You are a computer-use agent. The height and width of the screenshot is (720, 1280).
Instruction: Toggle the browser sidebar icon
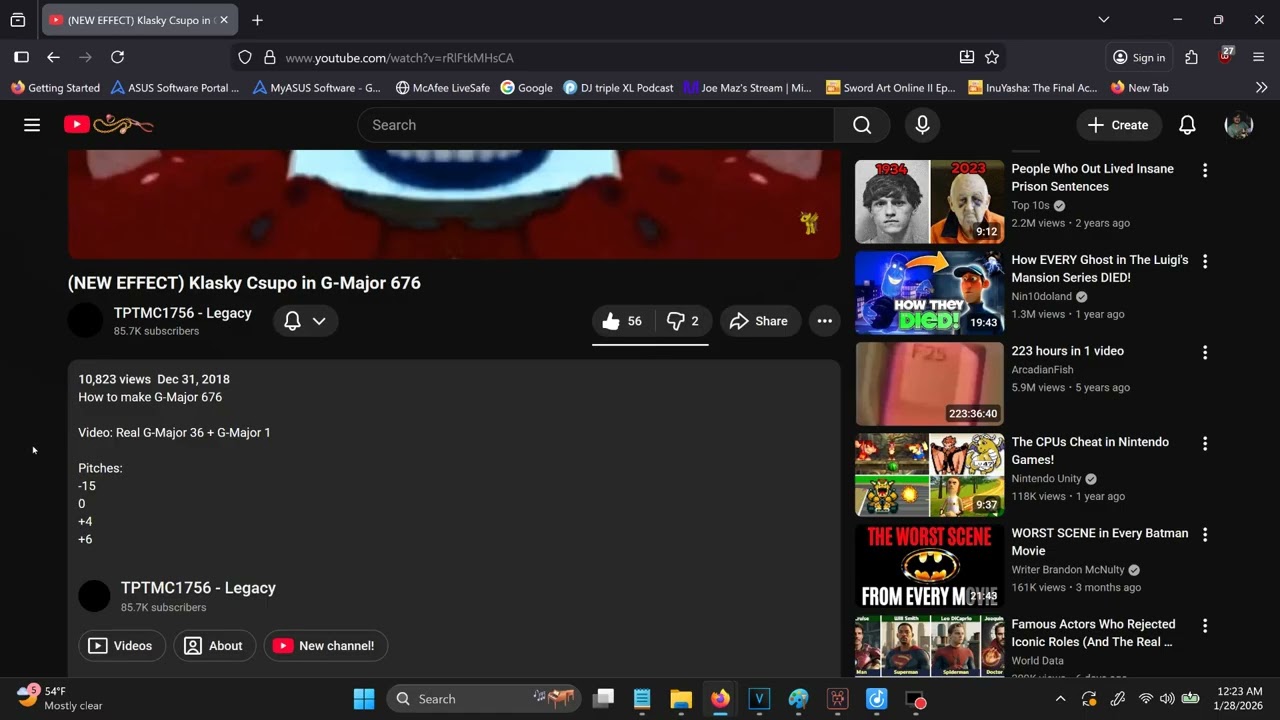tap(22, 58)
